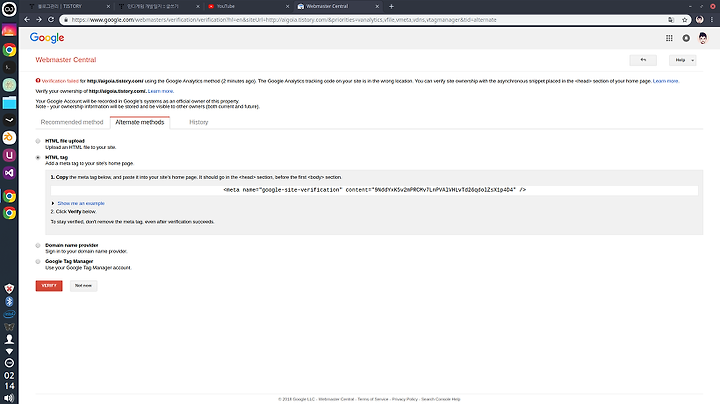Open the terminal from dock

click(9, 67)
